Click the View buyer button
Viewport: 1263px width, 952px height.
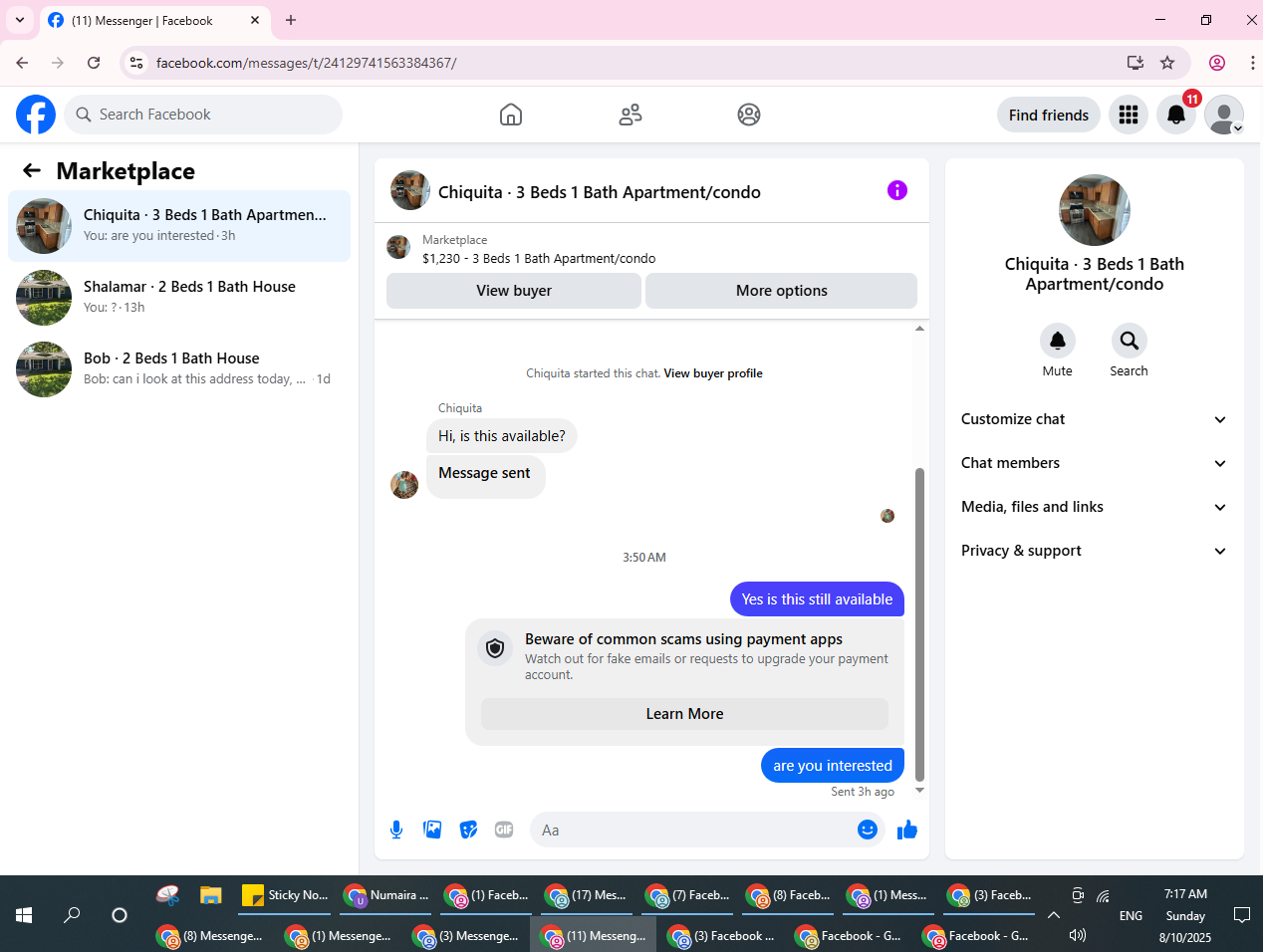[x=514, y=291]
